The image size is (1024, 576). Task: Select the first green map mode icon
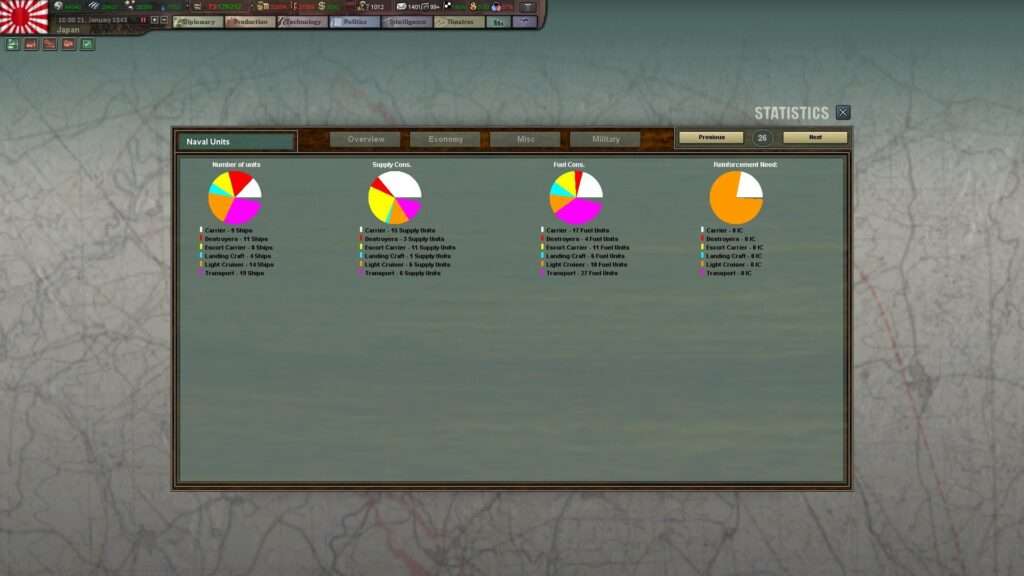(x=12, y=44)
